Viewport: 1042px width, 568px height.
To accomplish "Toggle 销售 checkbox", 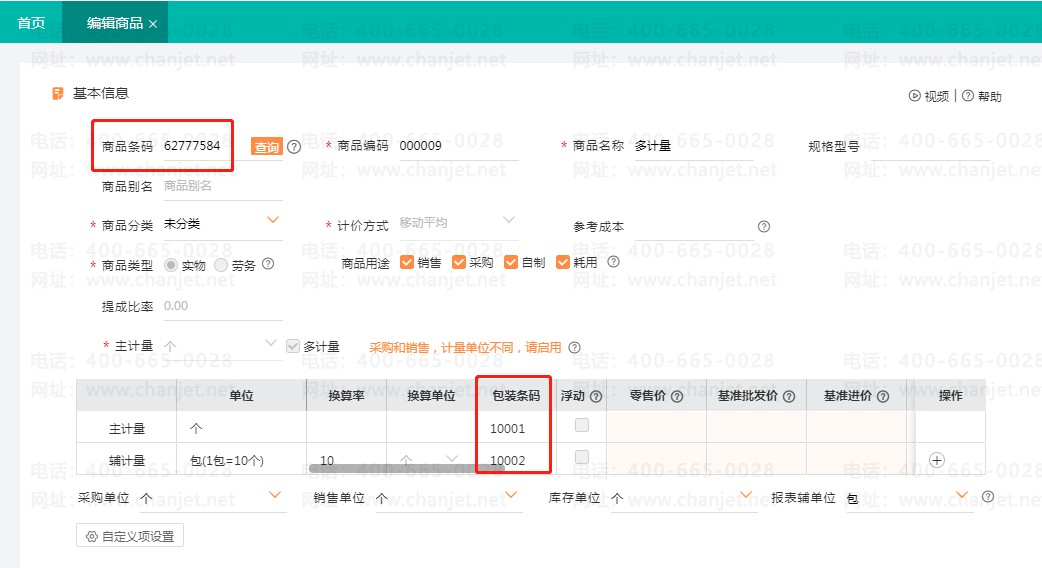I will (x=407, y=262).
